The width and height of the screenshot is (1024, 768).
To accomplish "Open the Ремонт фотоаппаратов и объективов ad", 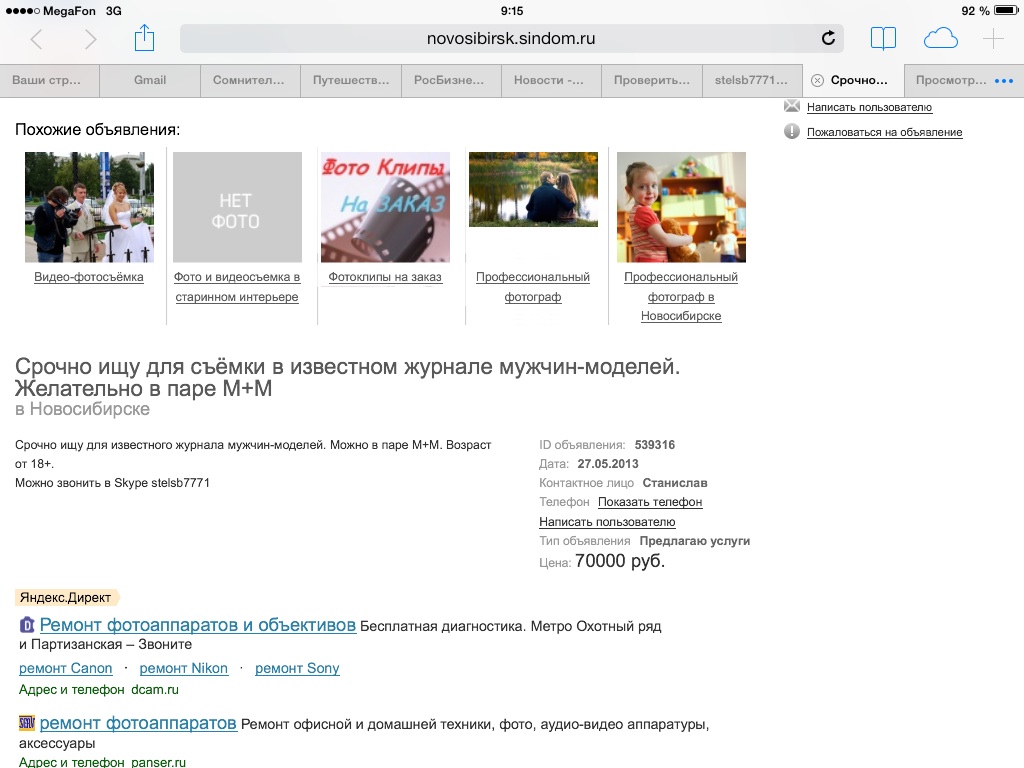I will 198,625.
